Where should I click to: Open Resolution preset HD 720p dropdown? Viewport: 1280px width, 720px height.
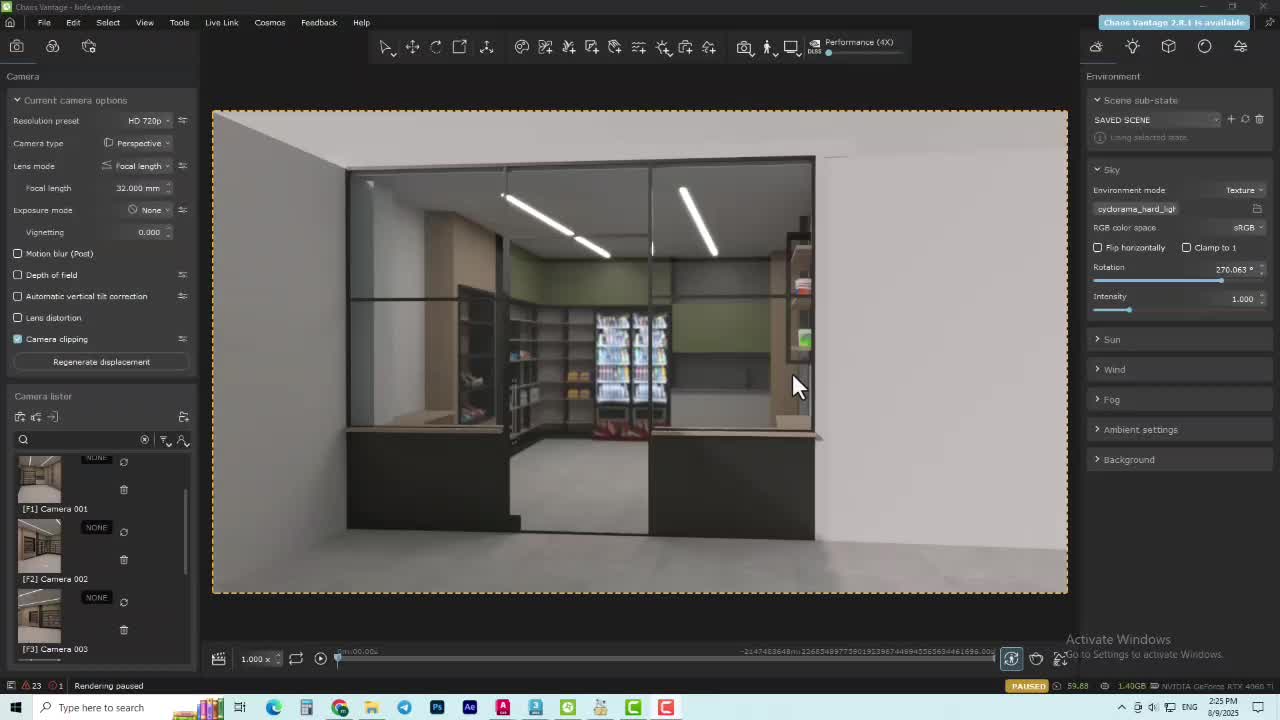click(148, 121)
